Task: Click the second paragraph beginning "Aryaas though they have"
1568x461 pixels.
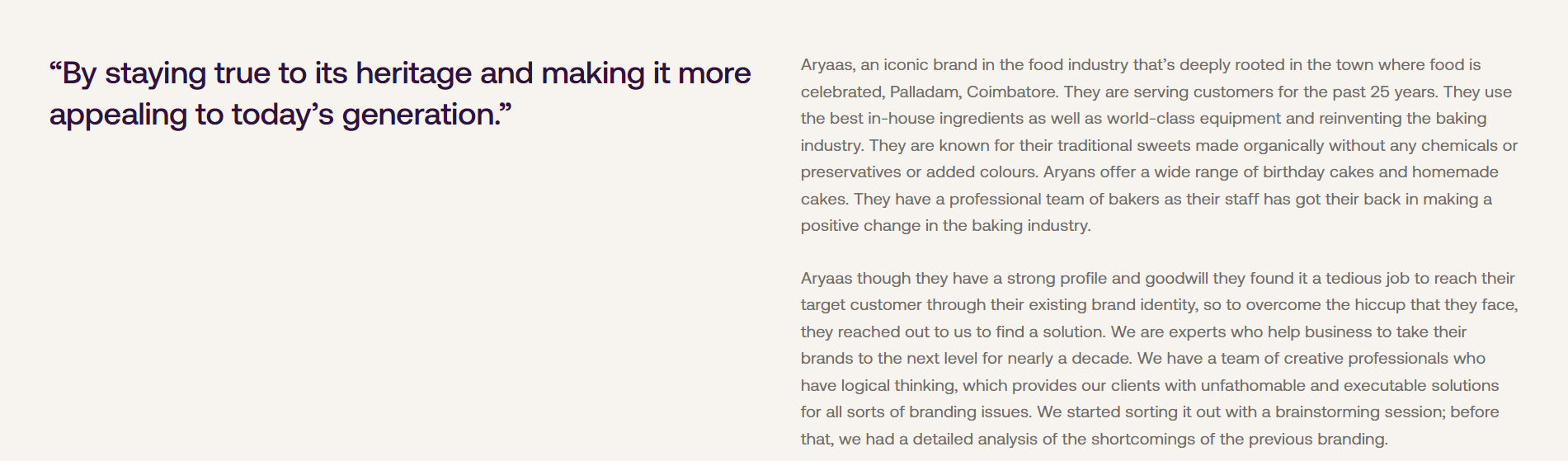Action: click(x=1159, y=359)
